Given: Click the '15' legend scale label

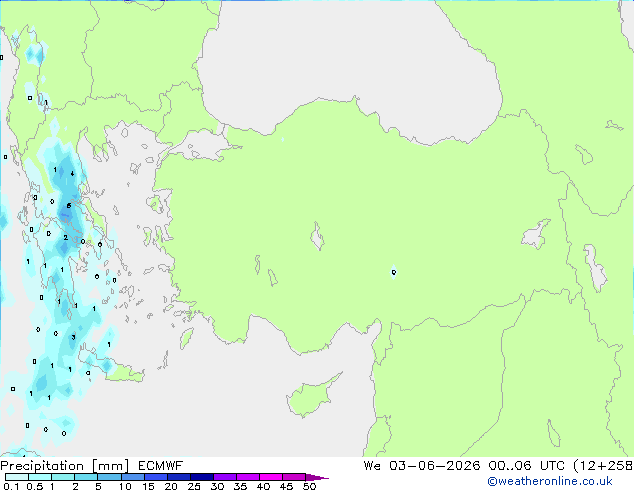Looking at the screenshot, I should click(148, 486).
